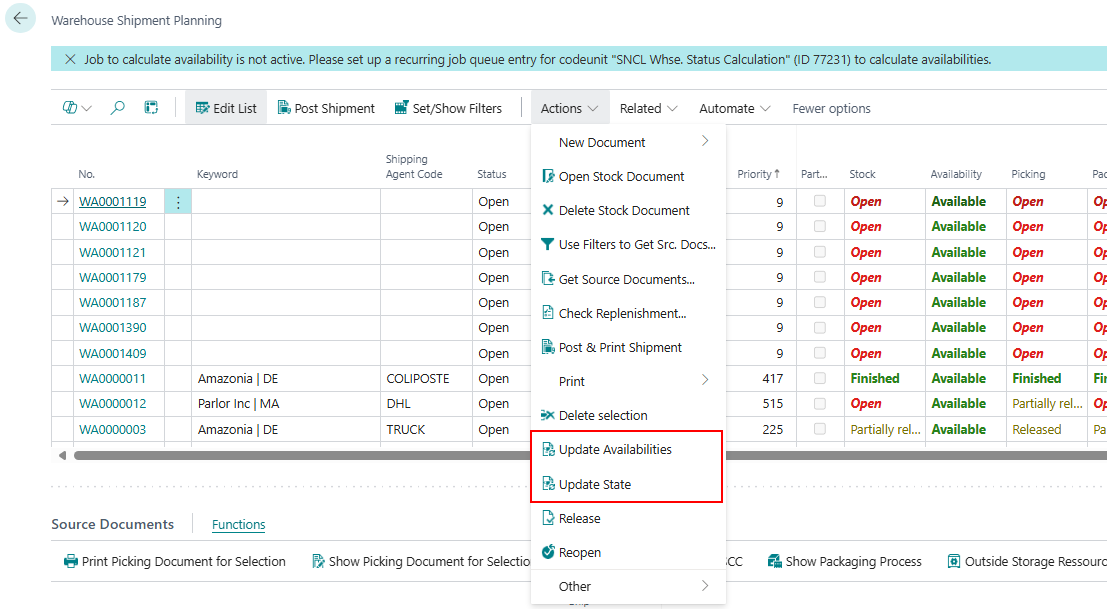The height and width of the screenshot is (609, 1107).
Task: Toggle Partial checkbox for row WA0001119
Action: pos(820,201)
